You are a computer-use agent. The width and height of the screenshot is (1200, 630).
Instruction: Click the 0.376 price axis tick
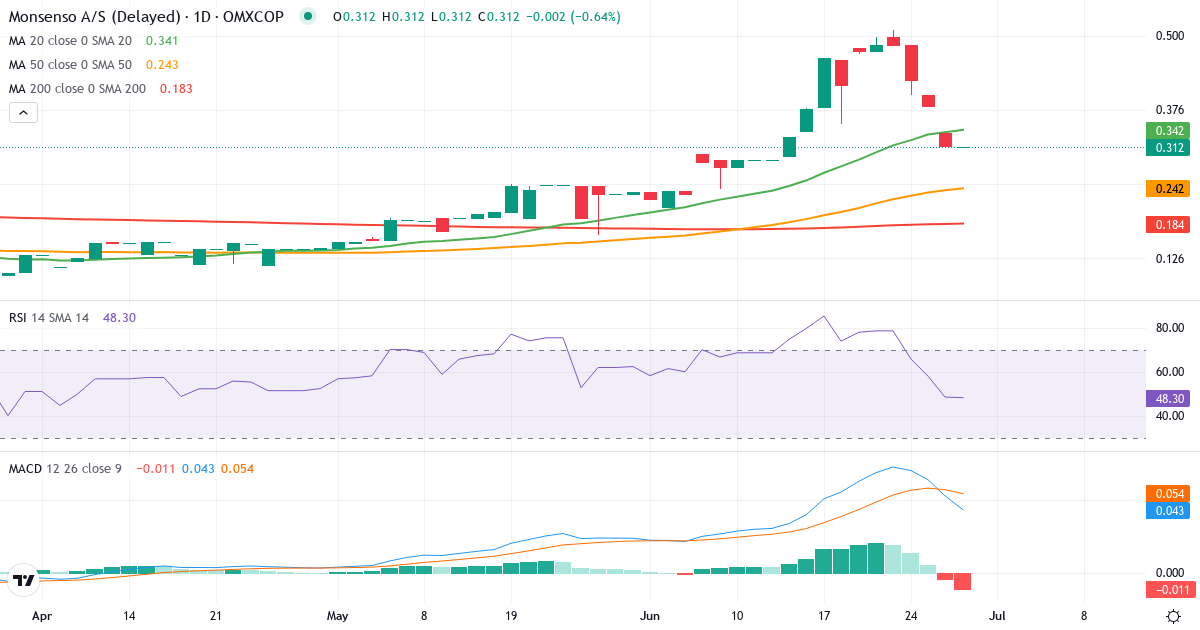coord(1170,110)
